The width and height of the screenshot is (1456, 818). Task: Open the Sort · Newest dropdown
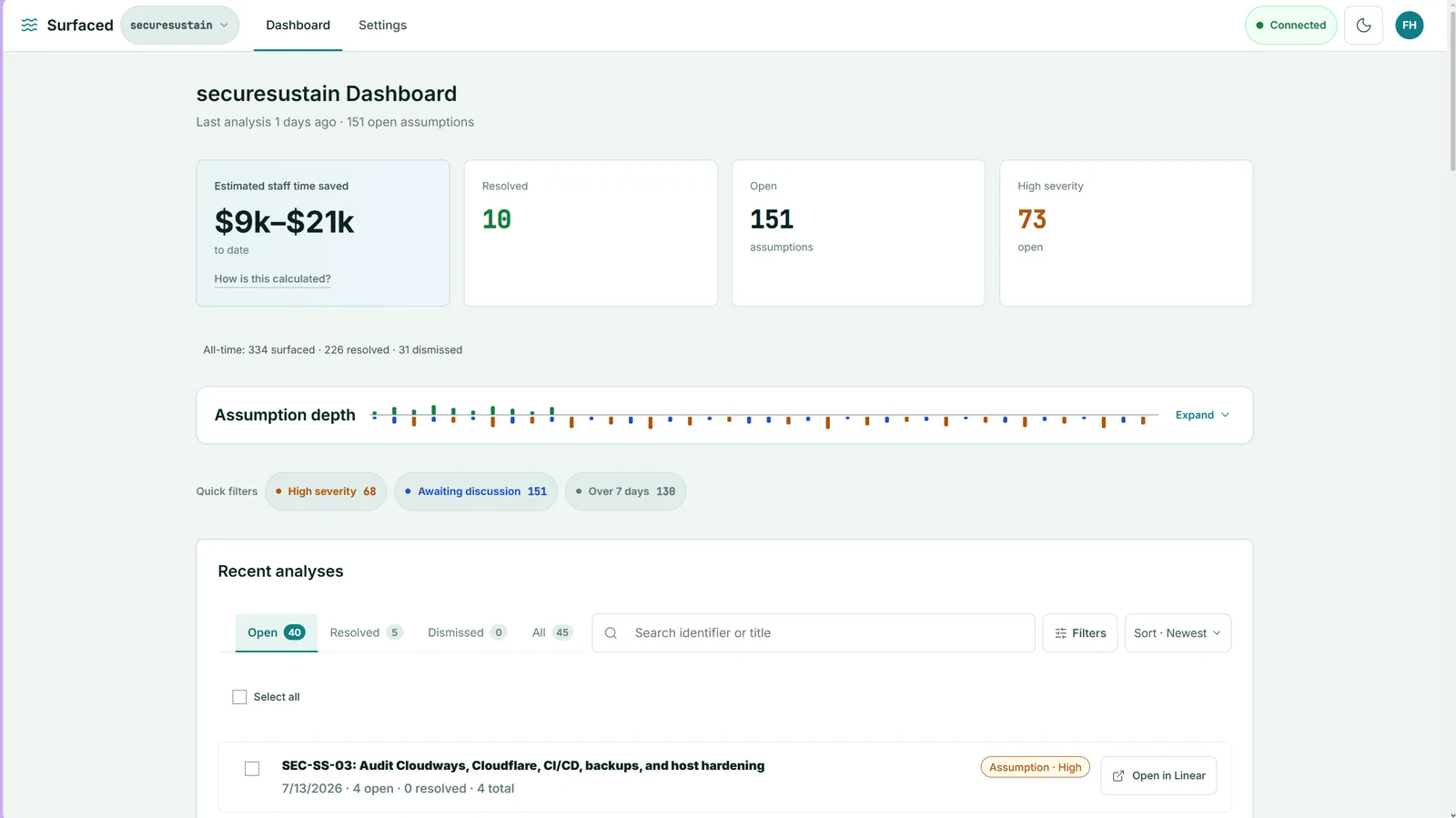coord(1178,633)
